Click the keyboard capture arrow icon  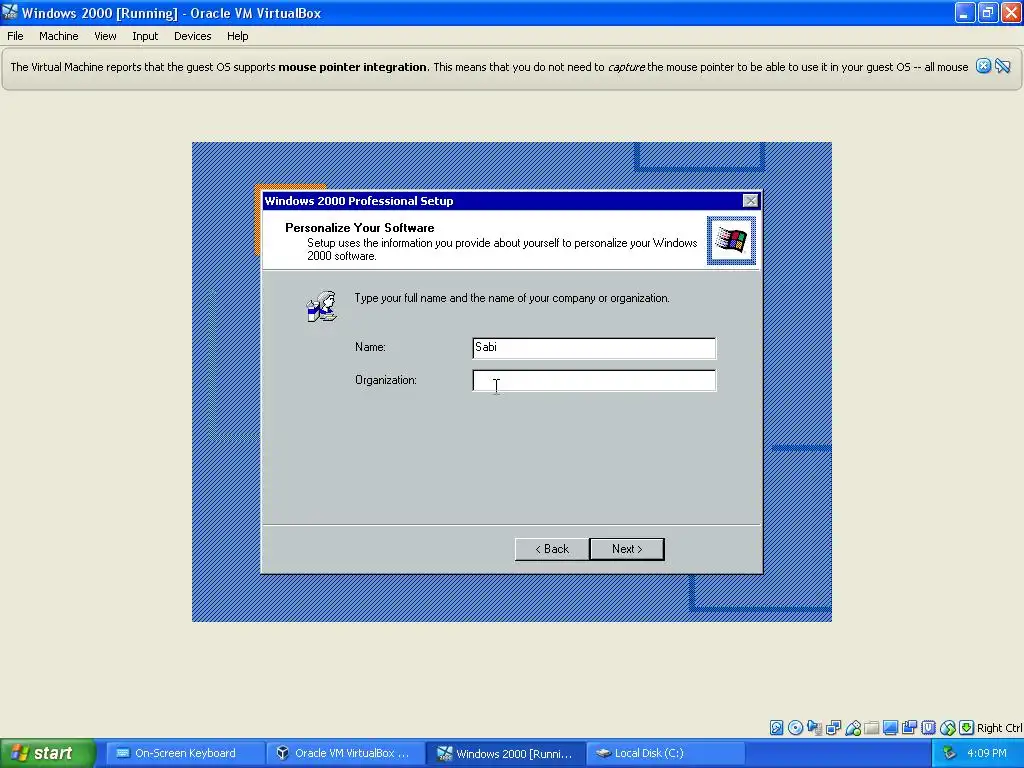coord(967,728)
